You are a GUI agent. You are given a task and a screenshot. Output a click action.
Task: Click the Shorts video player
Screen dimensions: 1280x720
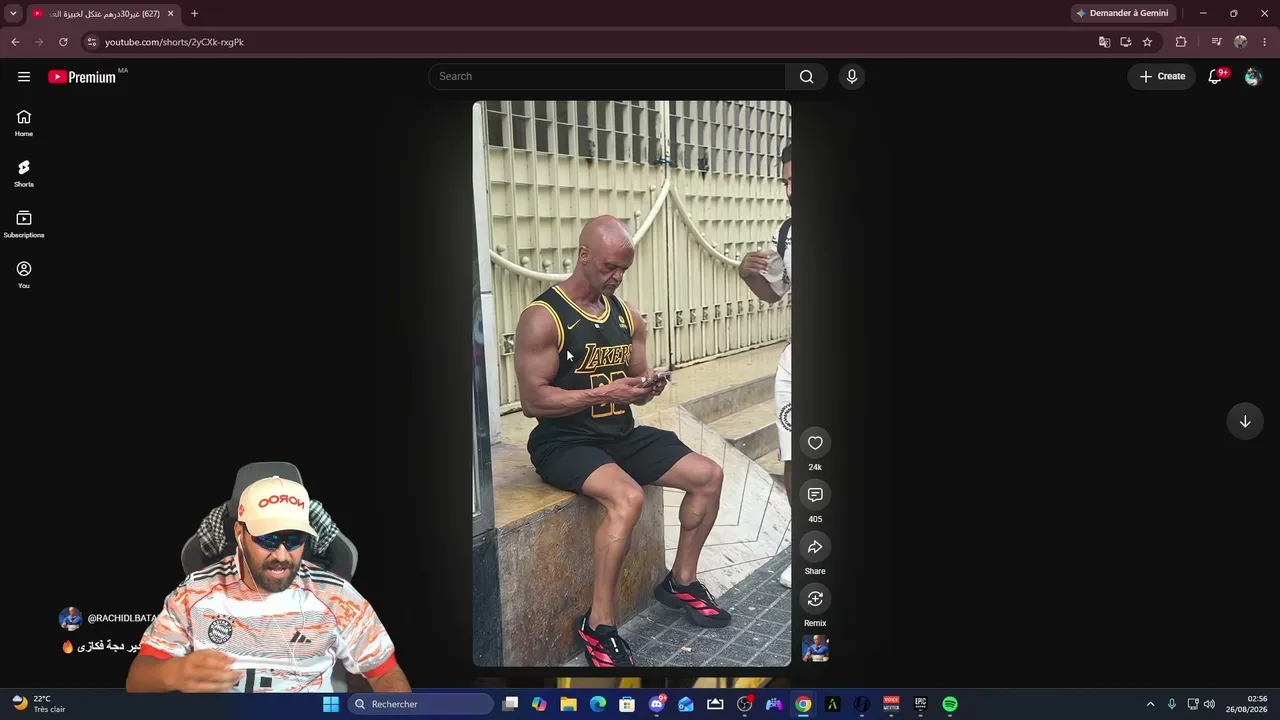coord(632,383)
